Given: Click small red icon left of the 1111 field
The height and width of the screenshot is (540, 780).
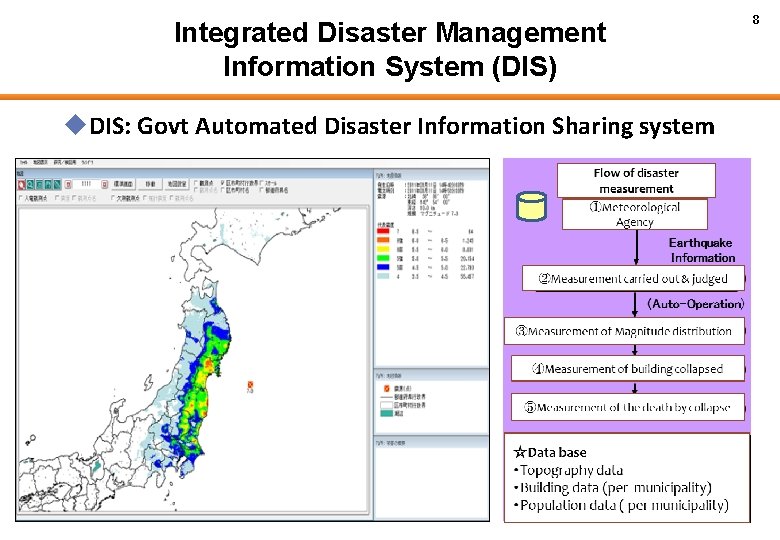Looking at the screenshot, I should point(69,184).
